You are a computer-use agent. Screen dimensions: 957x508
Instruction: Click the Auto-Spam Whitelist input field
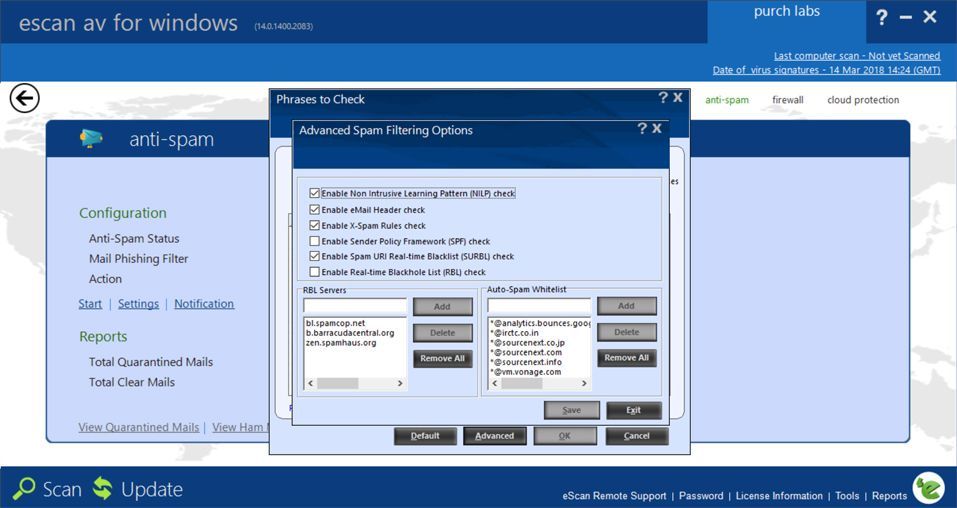coord(539,305)
